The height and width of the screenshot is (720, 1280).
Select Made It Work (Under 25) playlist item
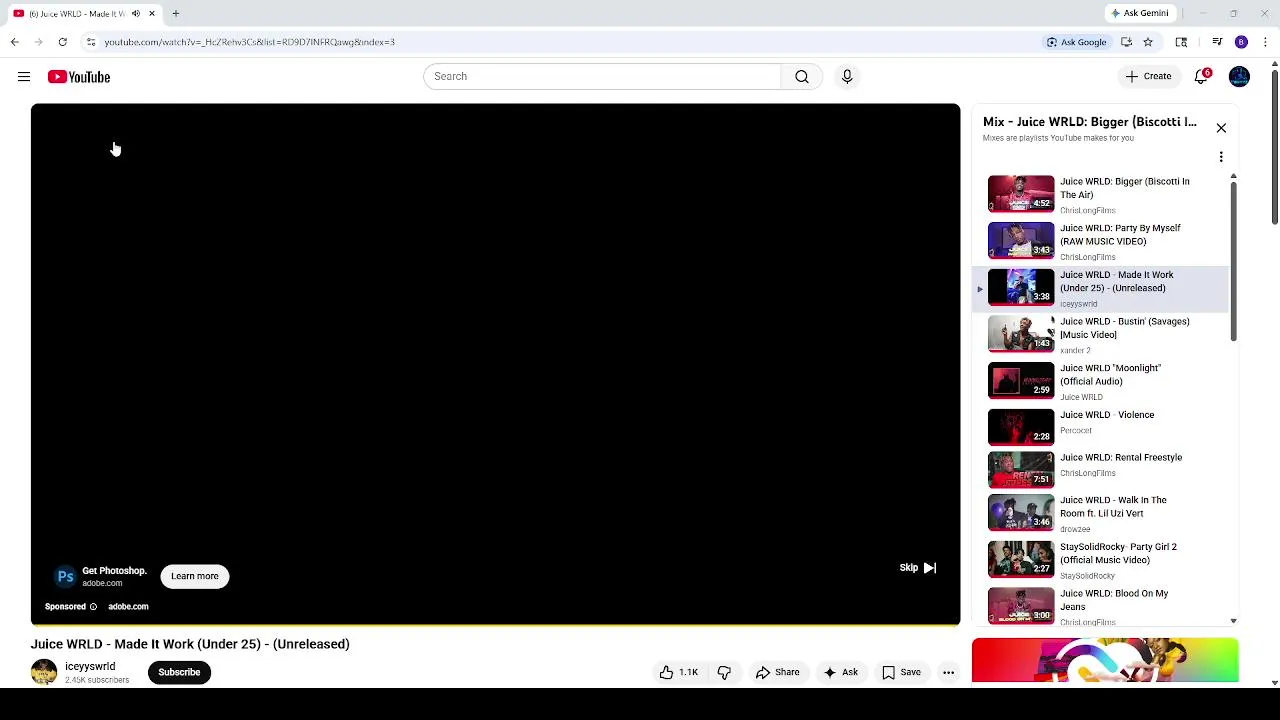click(x=1100, y=288)
